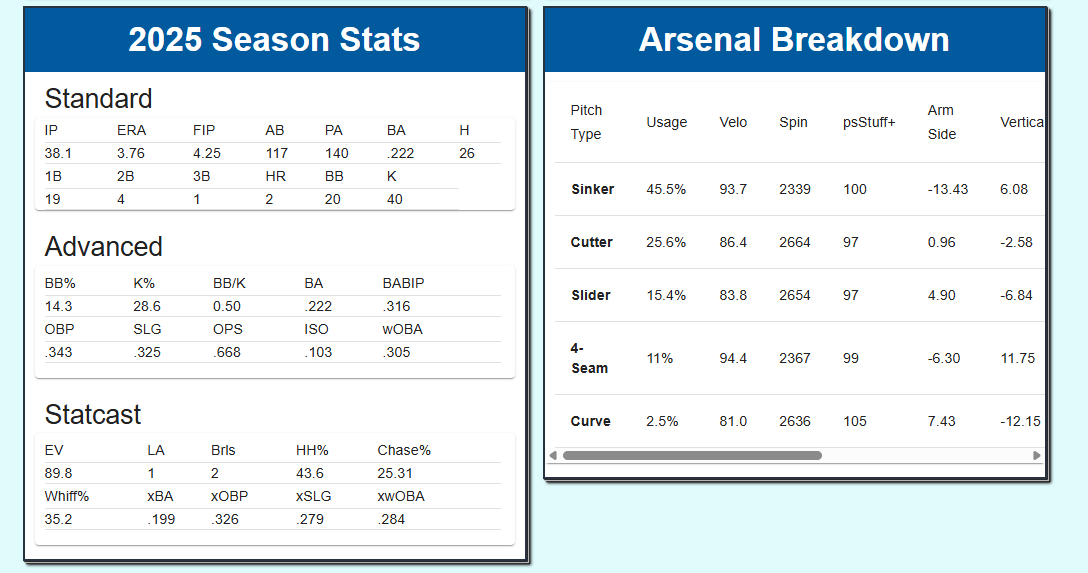Click the 2025 Season Stats header
Screen dimensions: 1088x573
(274, 40)
